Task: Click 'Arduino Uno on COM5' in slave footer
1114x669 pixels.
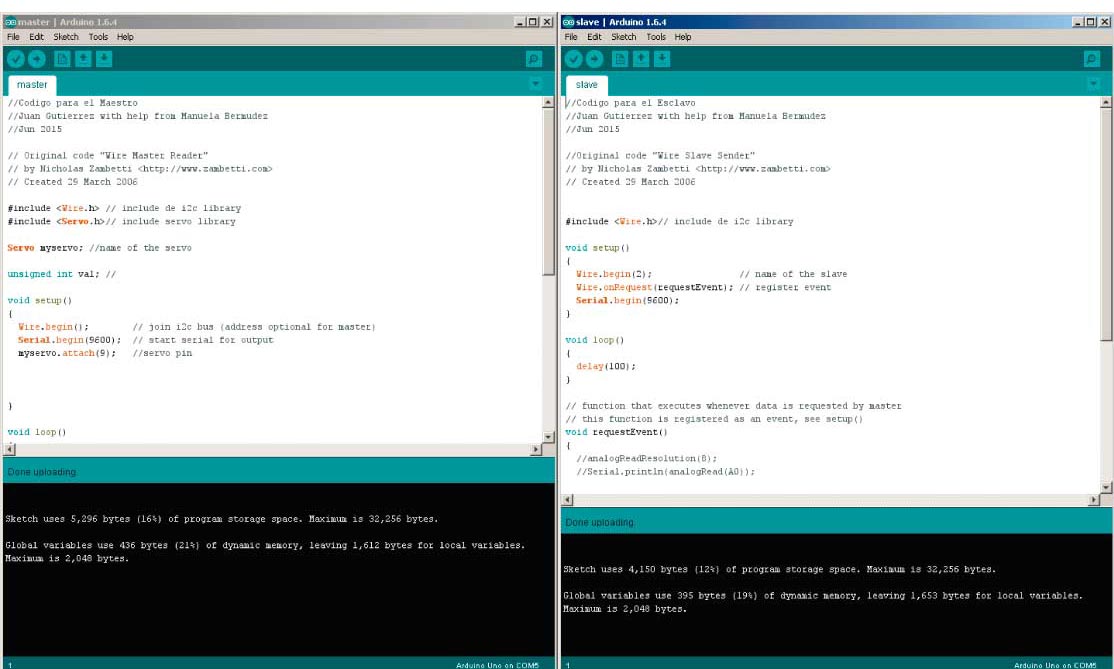Action: click(x=1055, y=665)
